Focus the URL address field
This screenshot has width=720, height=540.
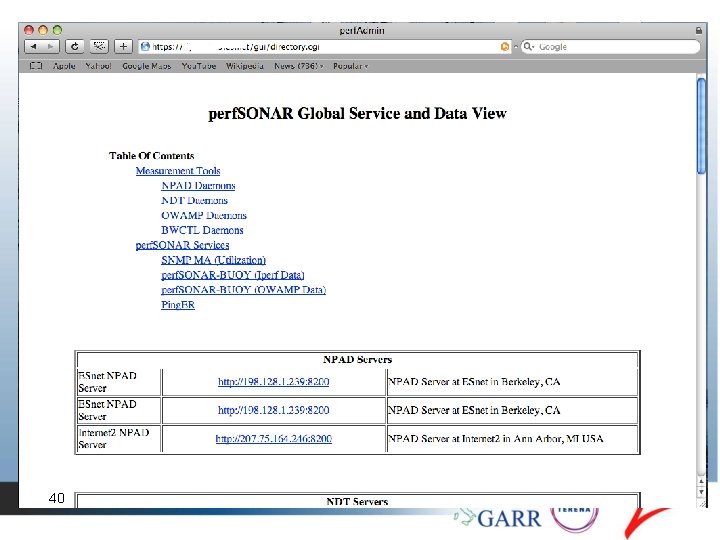point(325,46)
